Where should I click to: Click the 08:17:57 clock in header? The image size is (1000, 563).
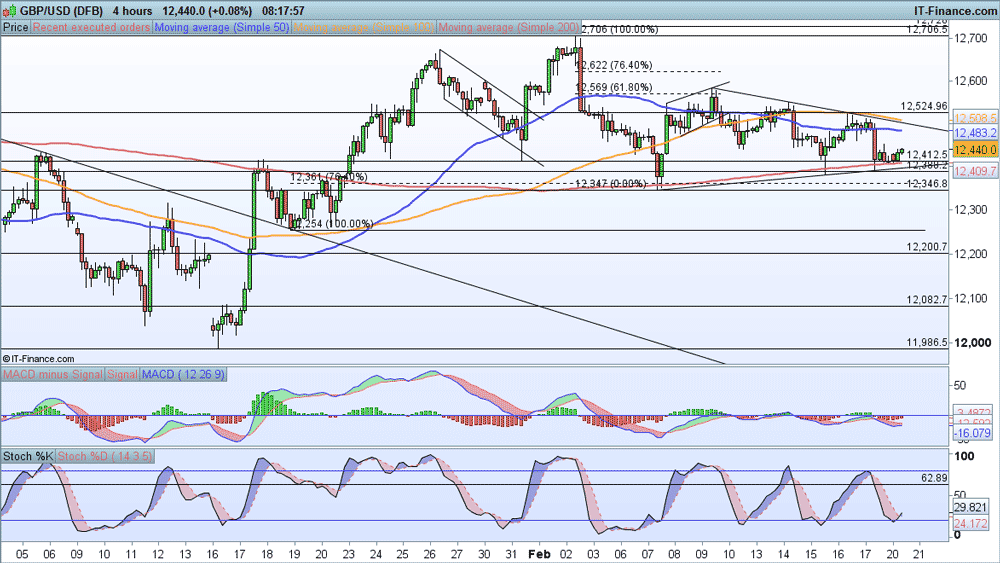pos(283,11)
